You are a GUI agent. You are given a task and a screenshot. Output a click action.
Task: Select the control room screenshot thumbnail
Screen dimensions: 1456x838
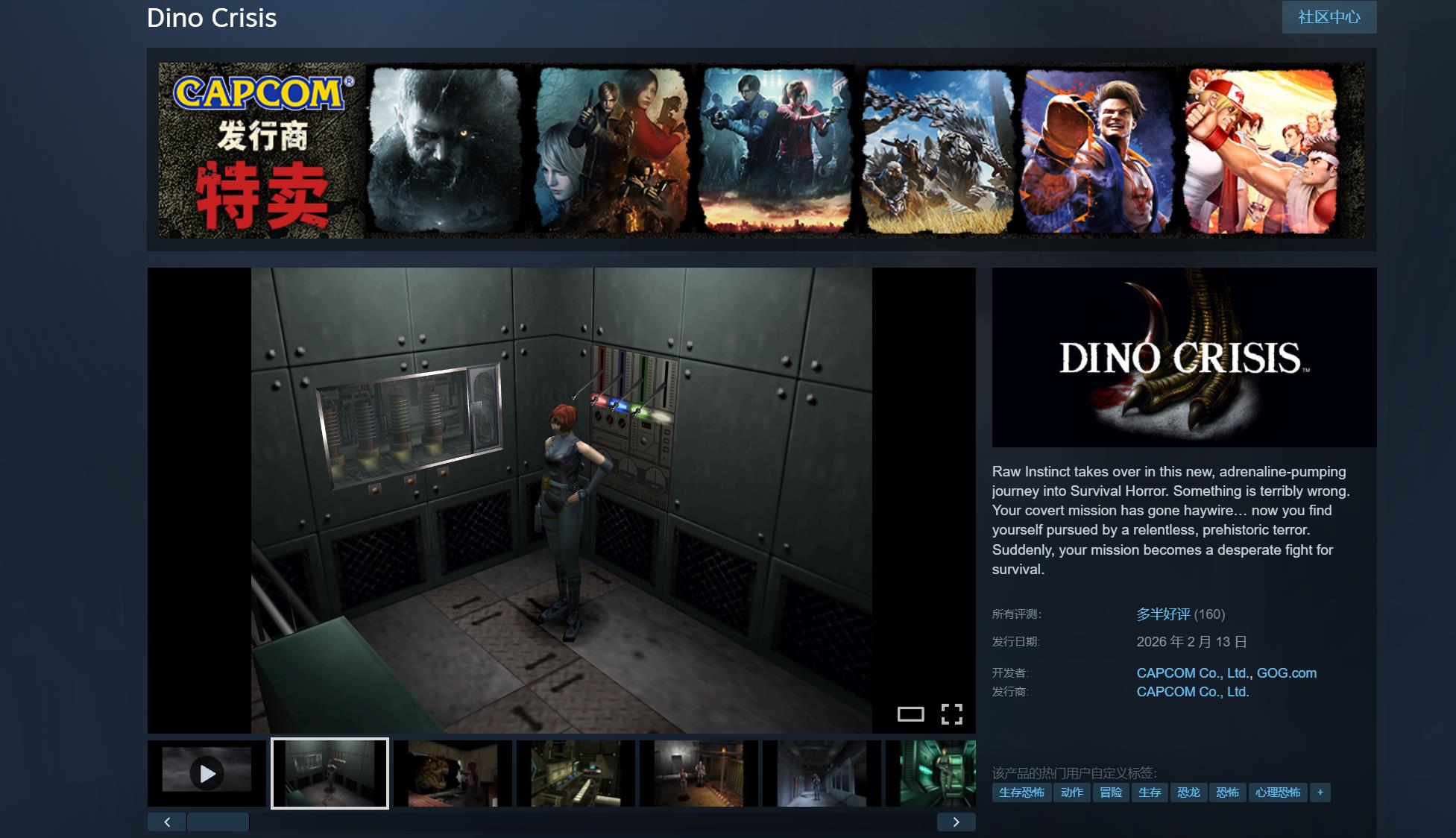[576, 773]
